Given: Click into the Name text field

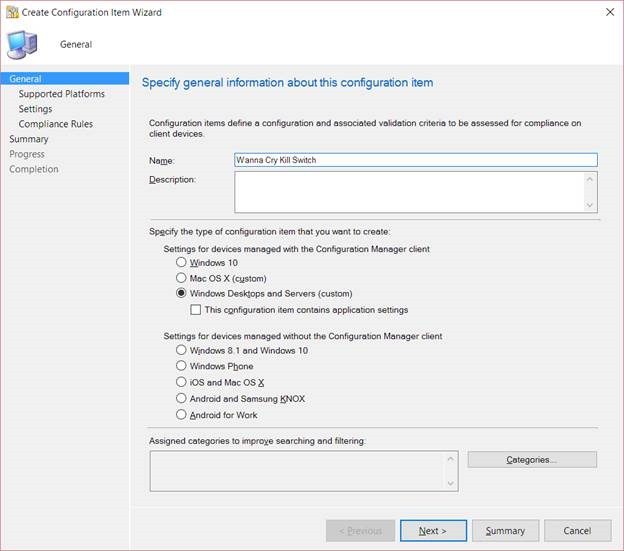Looking at the screenshot, I should tap(416, 160).
